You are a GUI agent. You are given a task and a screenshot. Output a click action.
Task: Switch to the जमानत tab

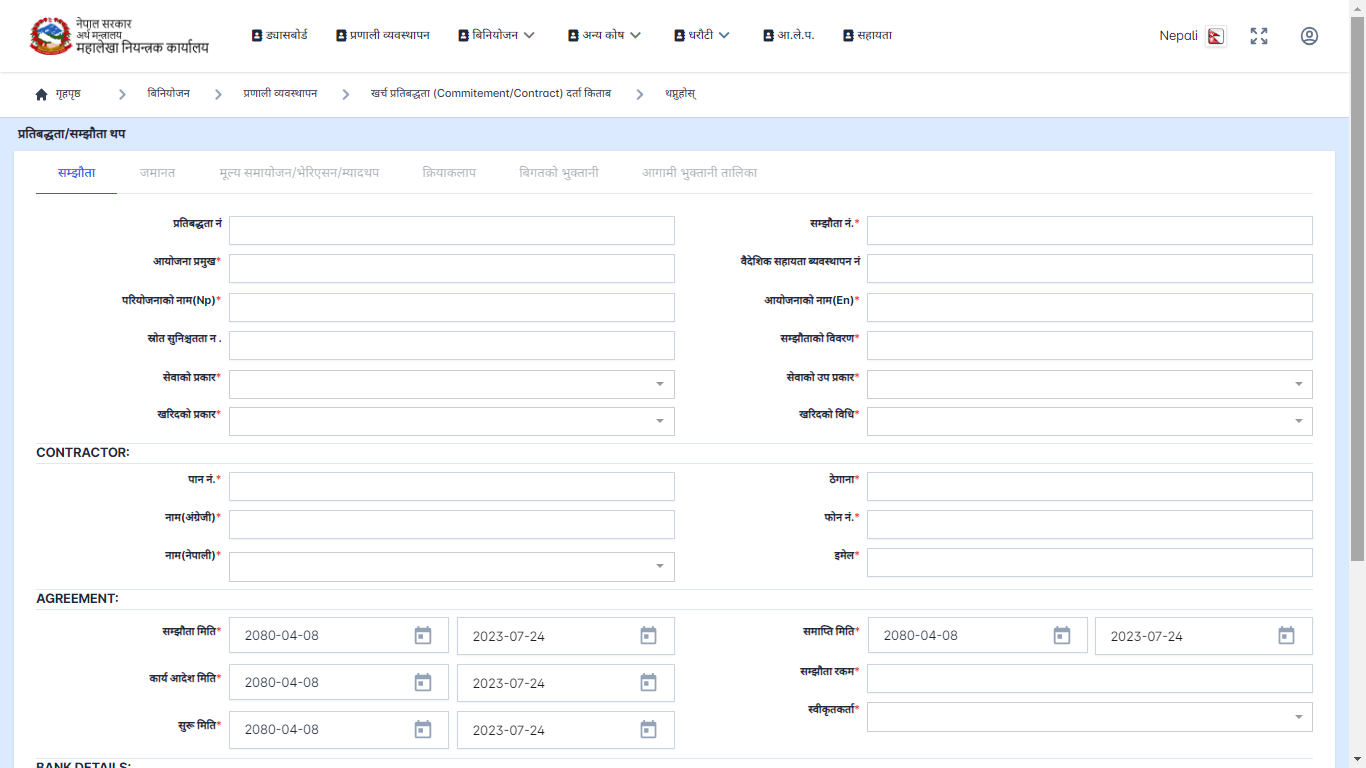coord(157,173)
